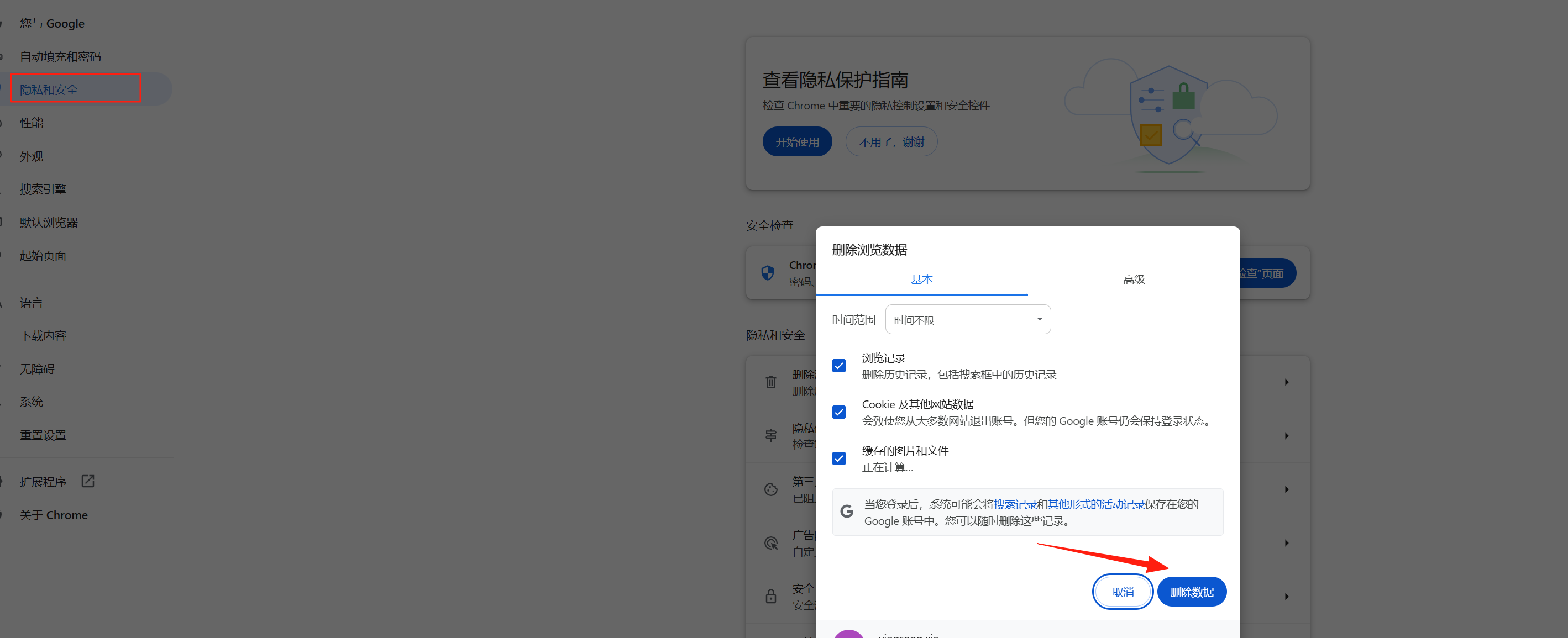The image size is (1568, 638).
Task: Select the security lock icon beside 安全
Action: tap(770, 596)
